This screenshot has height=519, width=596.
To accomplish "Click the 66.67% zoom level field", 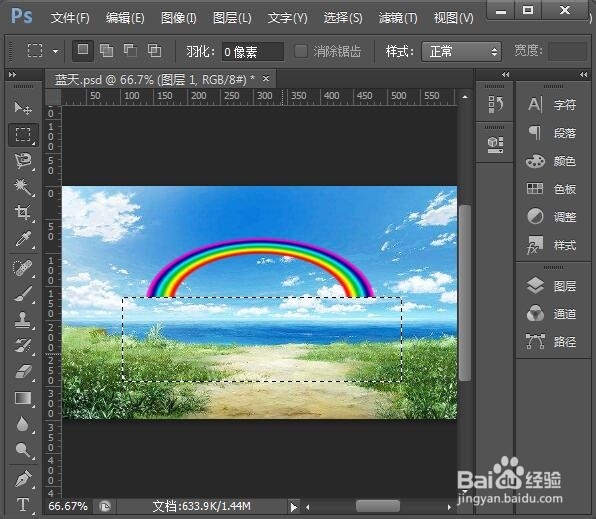I will 68,506.
